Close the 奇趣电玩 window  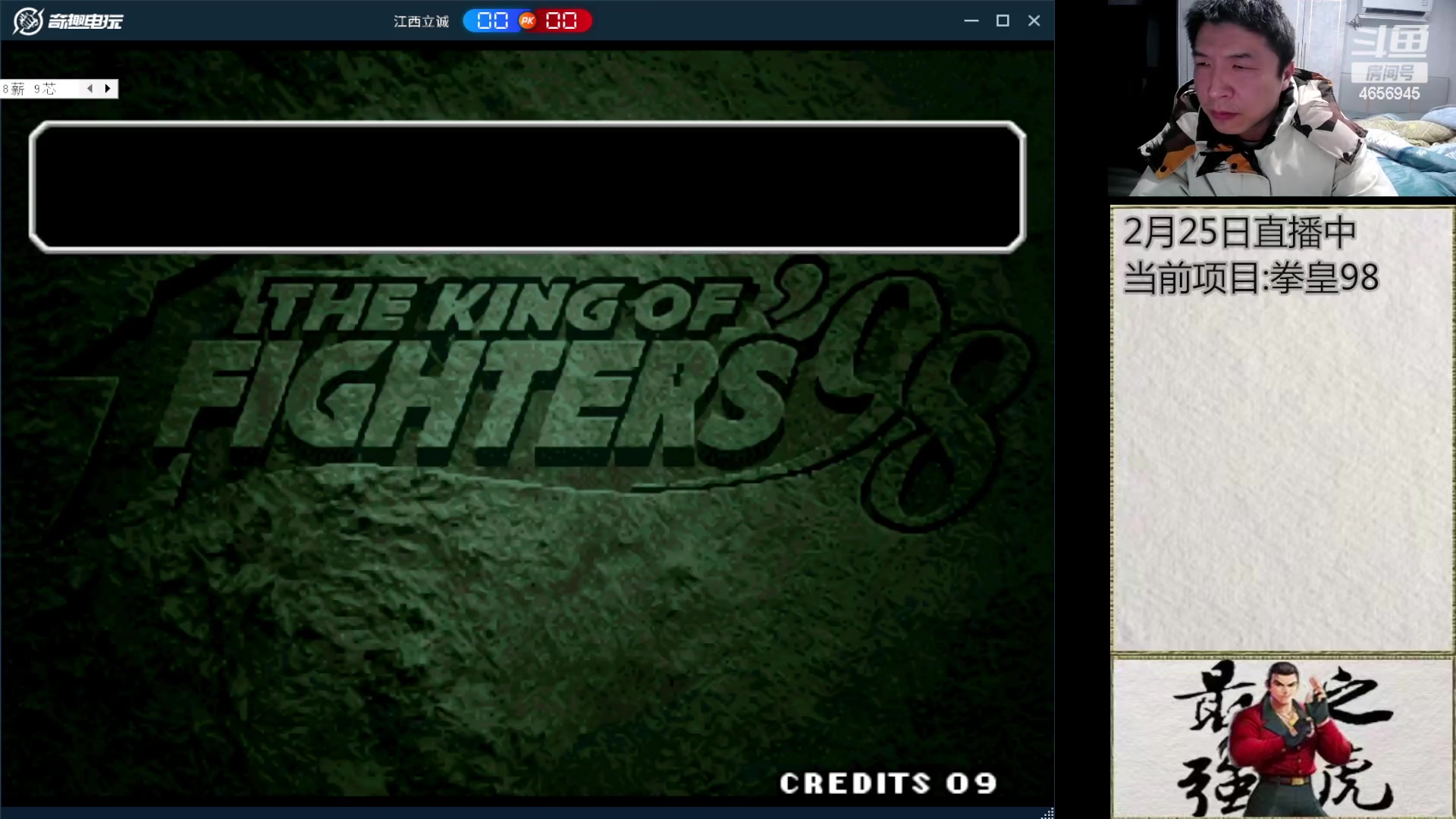[x=1034, y=21]
